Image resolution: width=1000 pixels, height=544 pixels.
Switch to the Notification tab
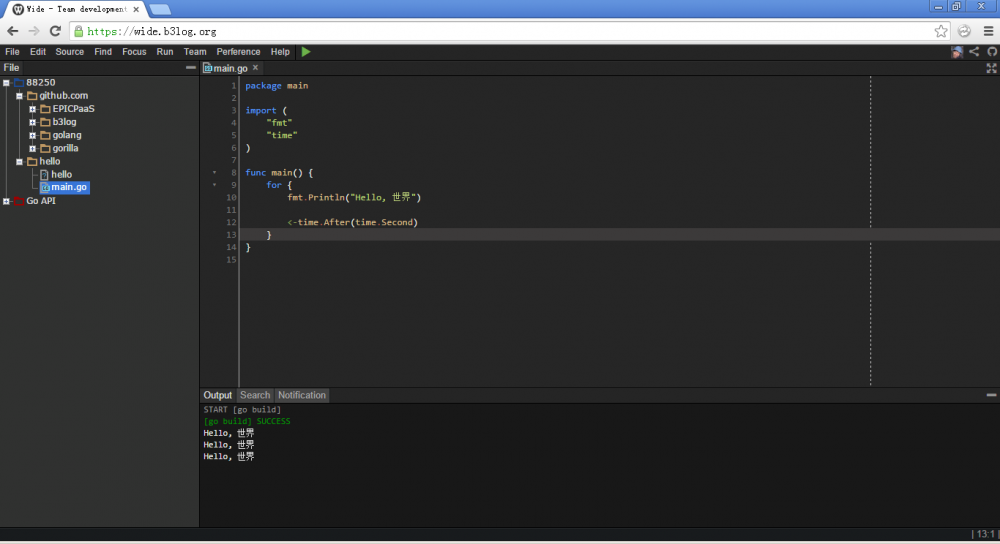pos(302,395)
